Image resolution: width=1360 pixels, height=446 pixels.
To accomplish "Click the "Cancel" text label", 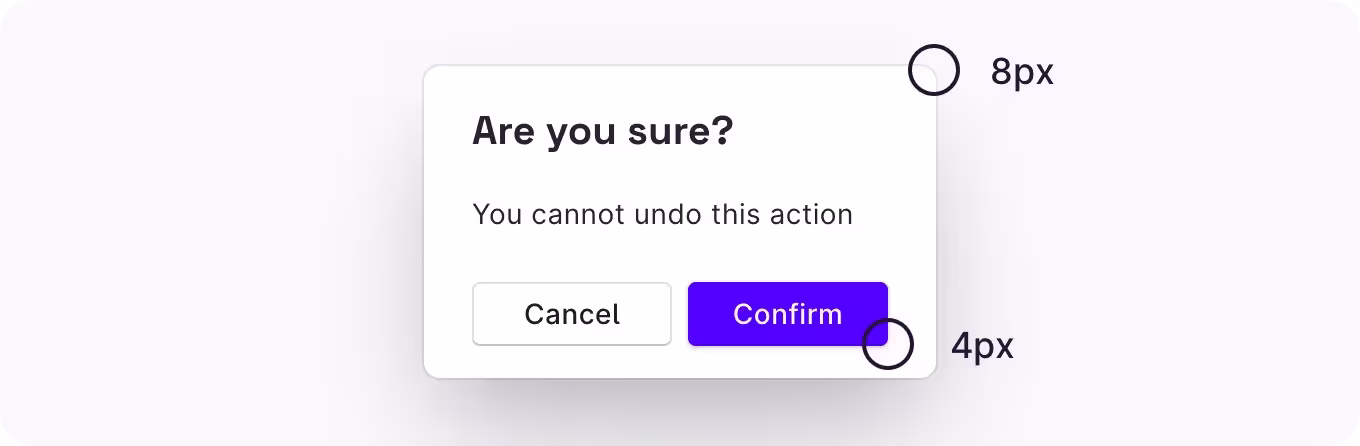I will pyautogui.click(x=571, y=314).
